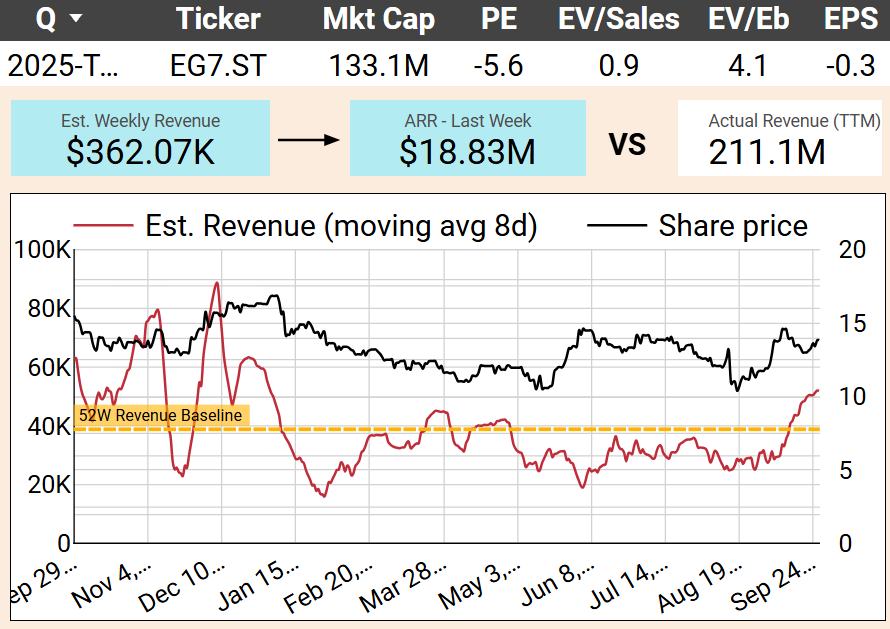
Task: Click the $18.83M ARR value
Action: [467, 152]
